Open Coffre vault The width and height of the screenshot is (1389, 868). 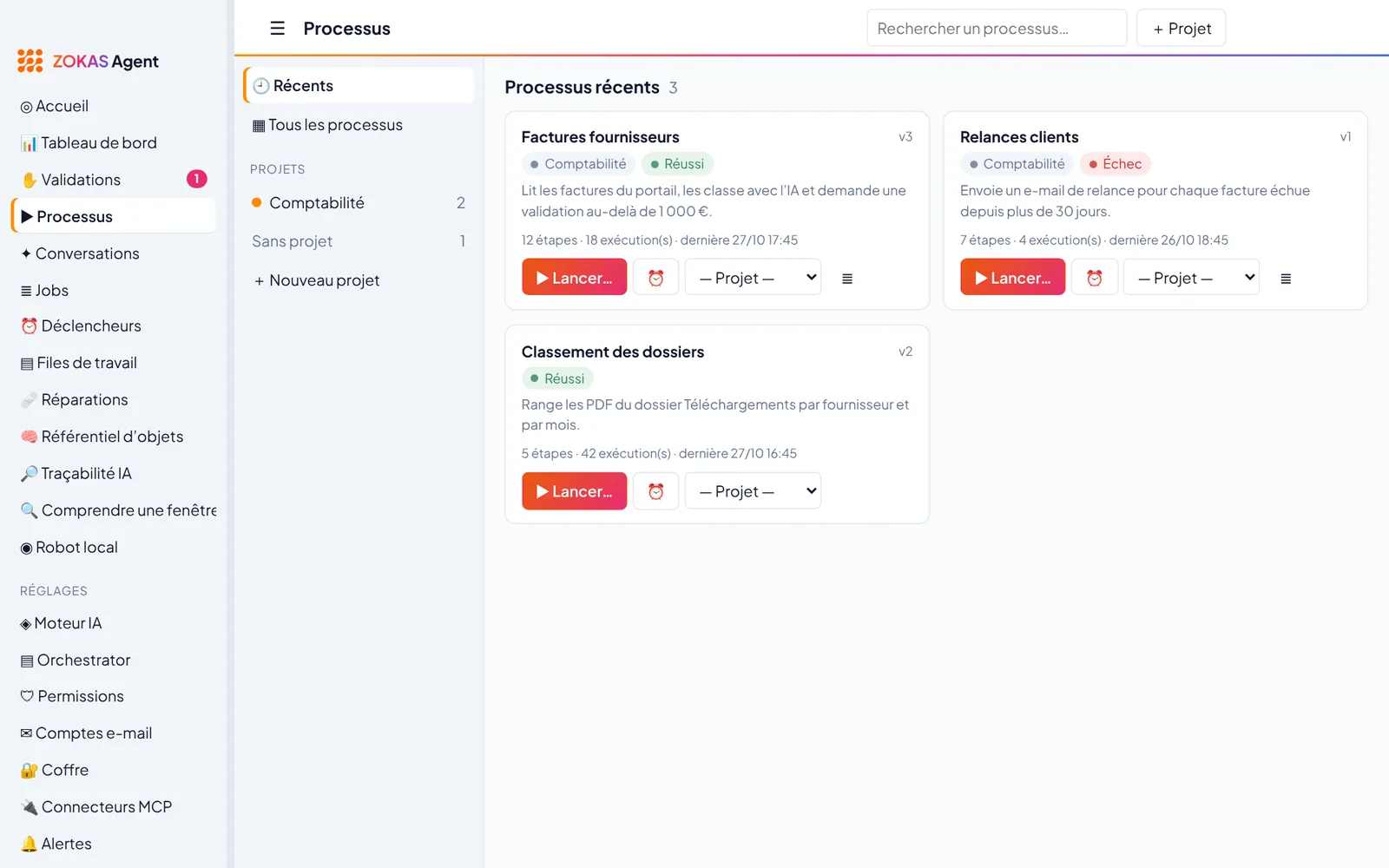(x=113, y=770)
